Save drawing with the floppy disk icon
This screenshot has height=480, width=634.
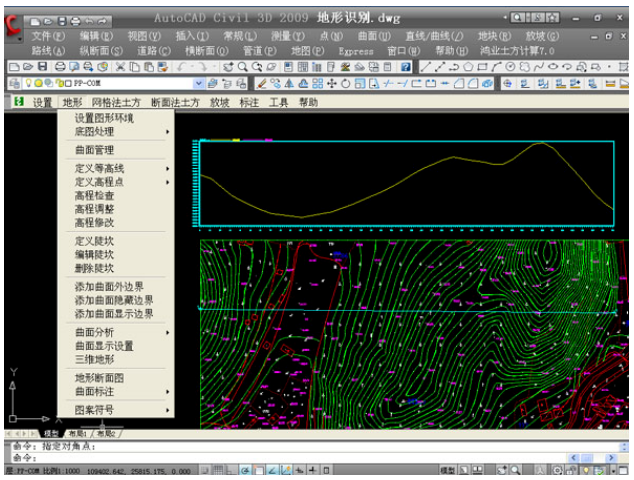[x=42, y=67]
